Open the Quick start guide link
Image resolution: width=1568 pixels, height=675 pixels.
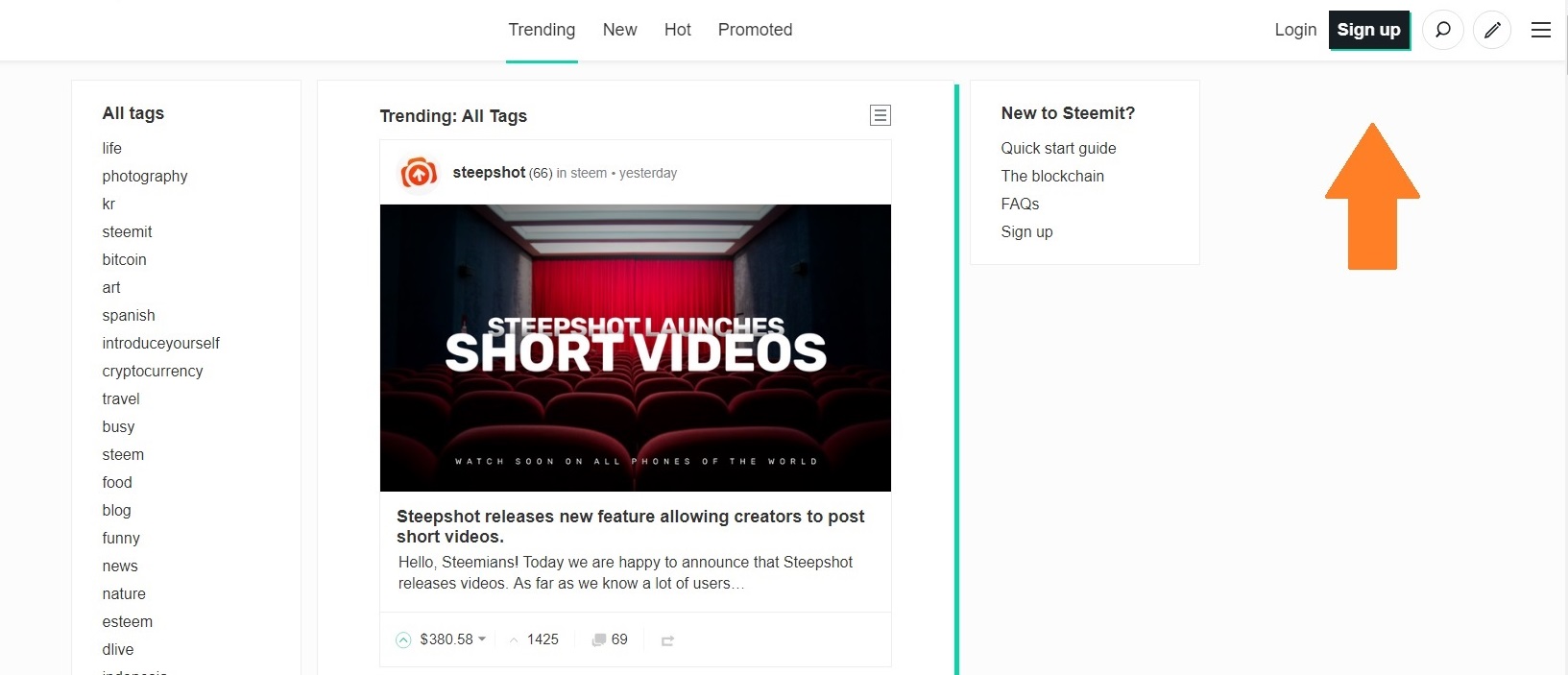click(x=1058, y=148)
